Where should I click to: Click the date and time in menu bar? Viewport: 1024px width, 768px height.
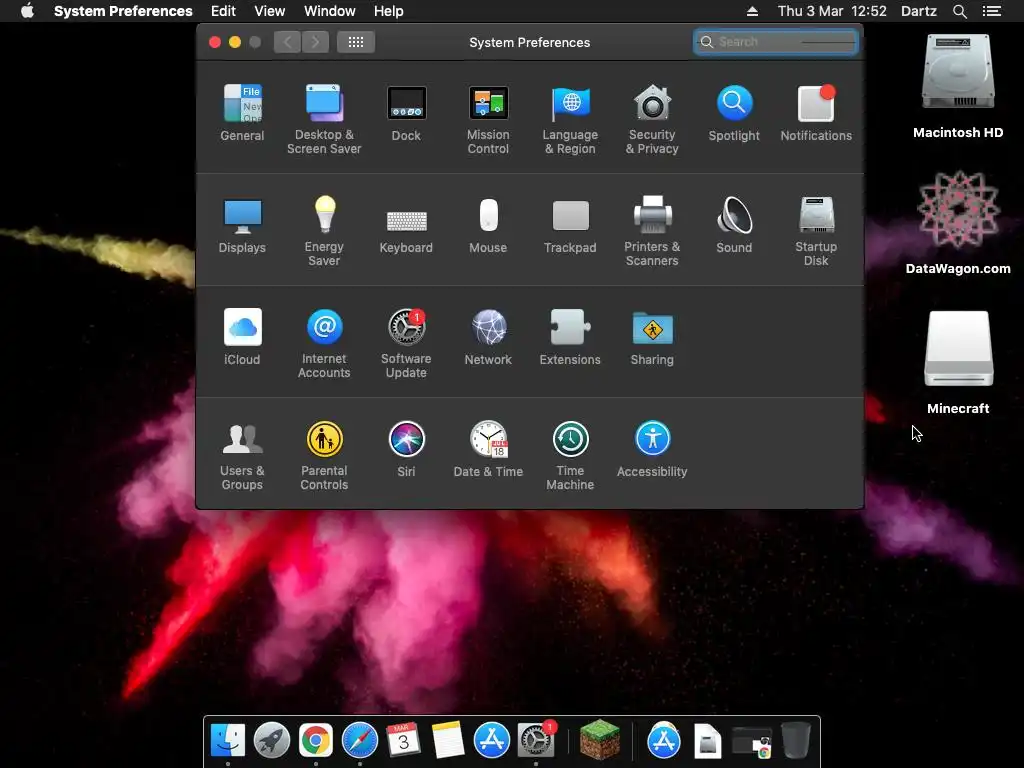pyautogui.click(x=832, y=11)
